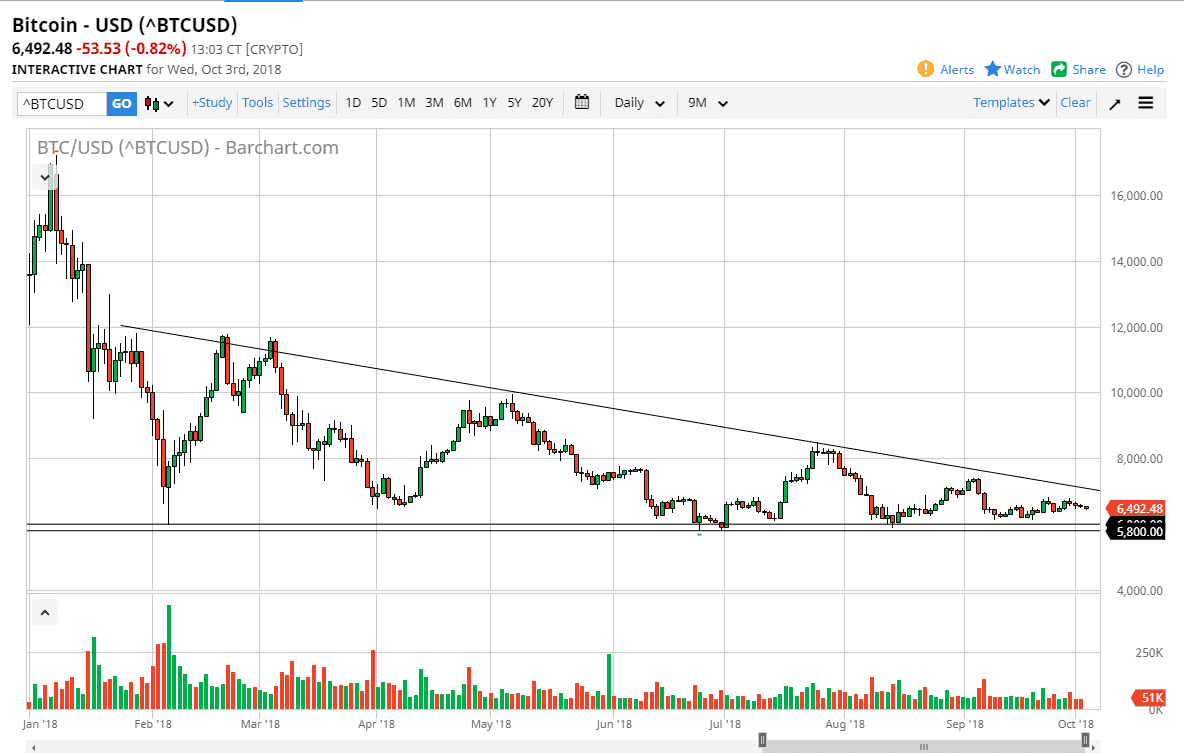
Task: Add an indicator via +Study
Action: pyautogui.click(x=211, y=103)
